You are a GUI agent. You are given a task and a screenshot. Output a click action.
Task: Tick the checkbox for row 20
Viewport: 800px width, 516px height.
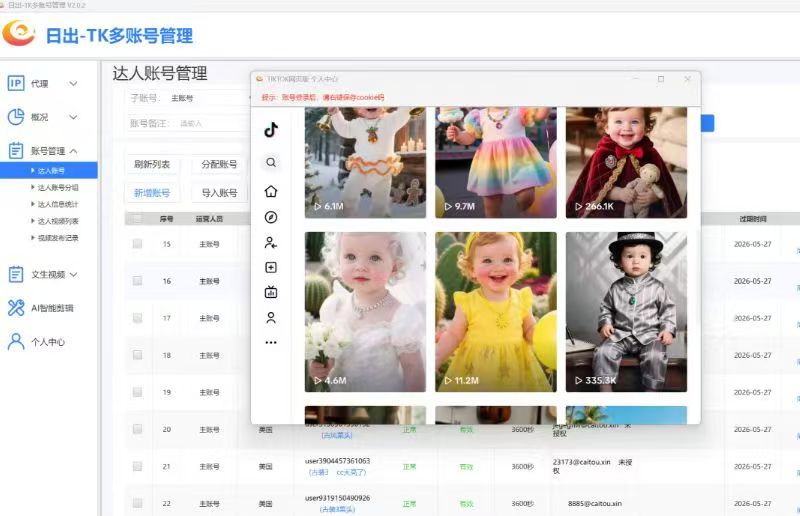coord(137,429)
